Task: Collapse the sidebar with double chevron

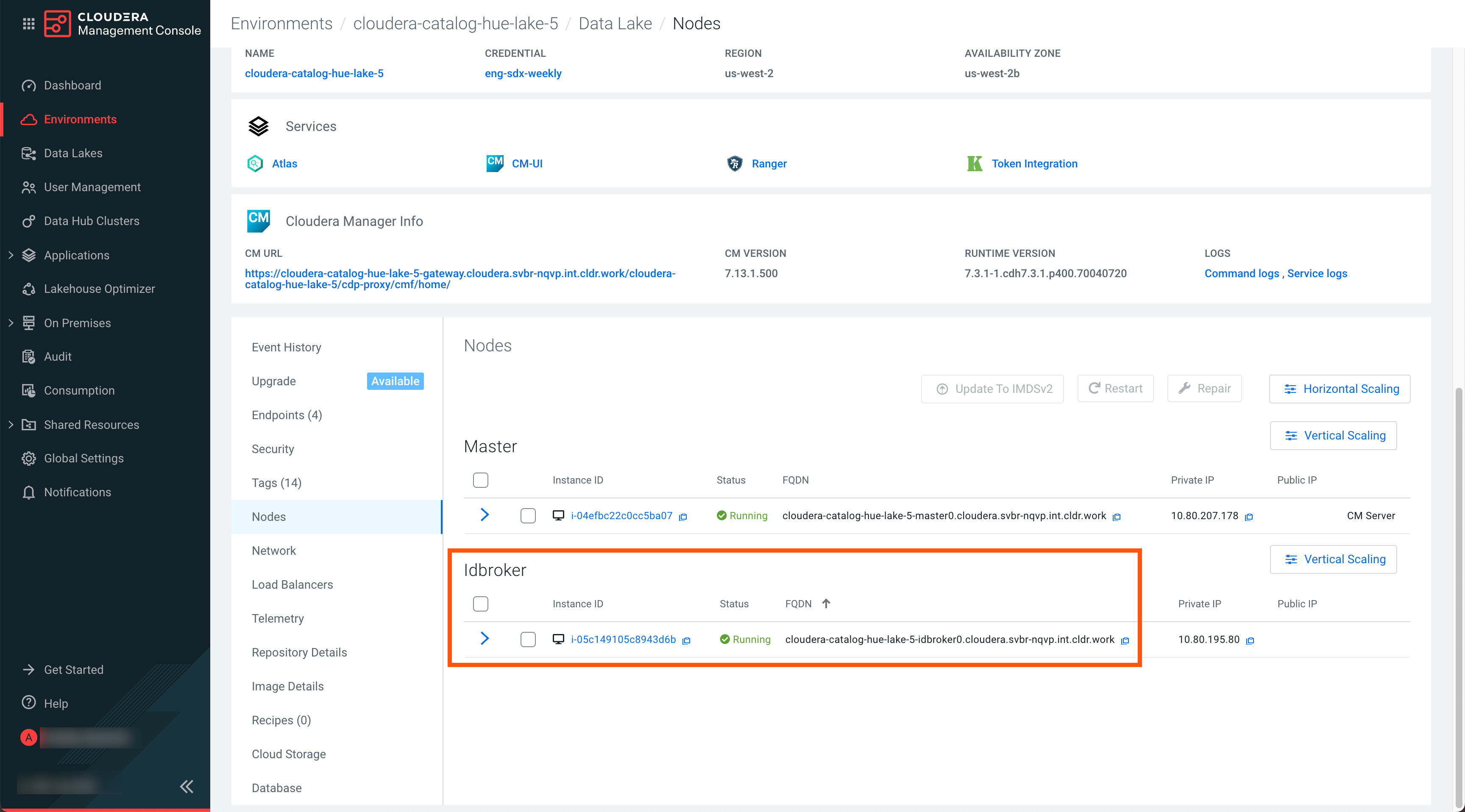Action: point(187,786)
